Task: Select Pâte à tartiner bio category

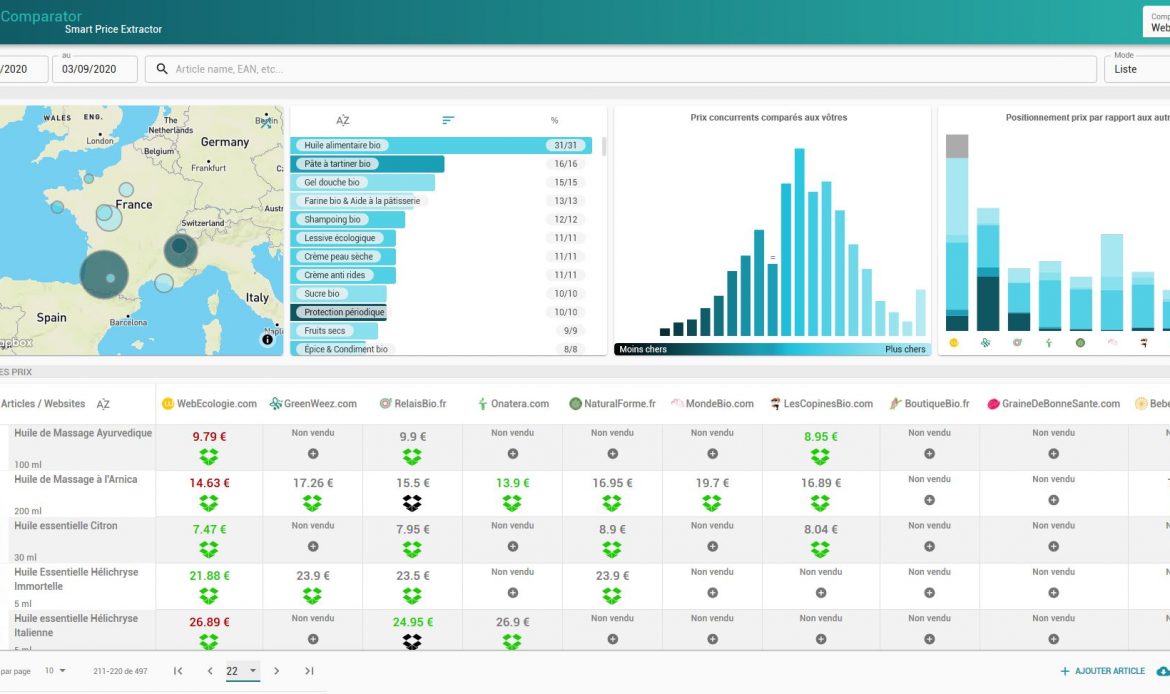Action: coord(367,164)
